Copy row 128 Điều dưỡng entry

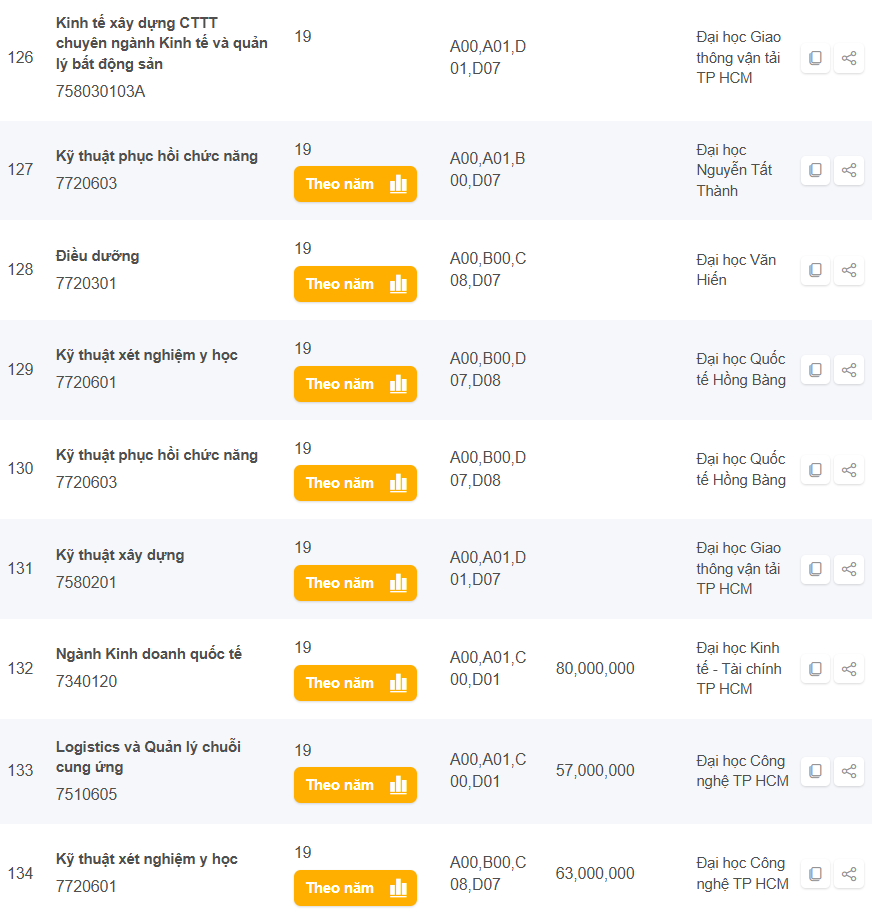(815, 270)
